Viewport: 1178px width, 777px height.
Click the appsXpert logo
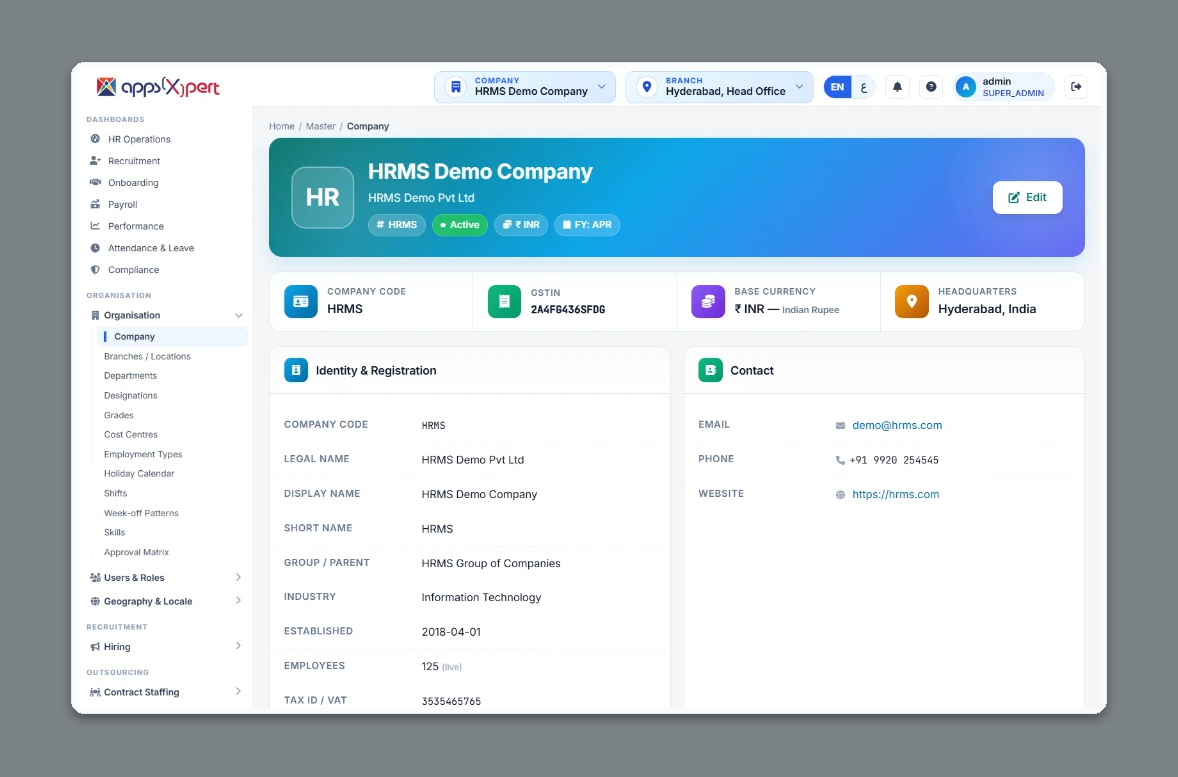(x=158, y=87)
